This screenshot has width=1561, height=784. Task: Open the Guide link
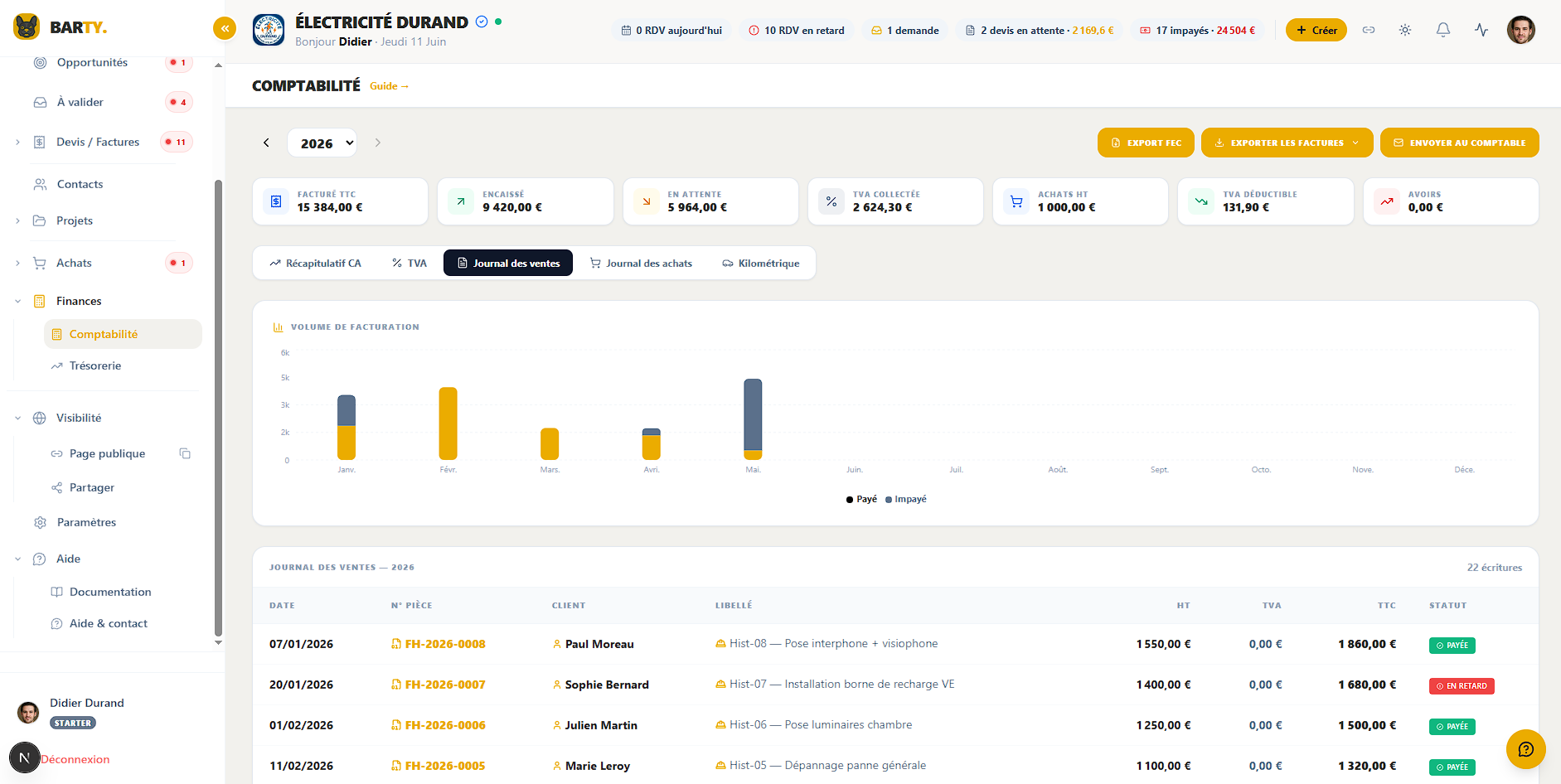pyautogui.click(x=389, y=86)
